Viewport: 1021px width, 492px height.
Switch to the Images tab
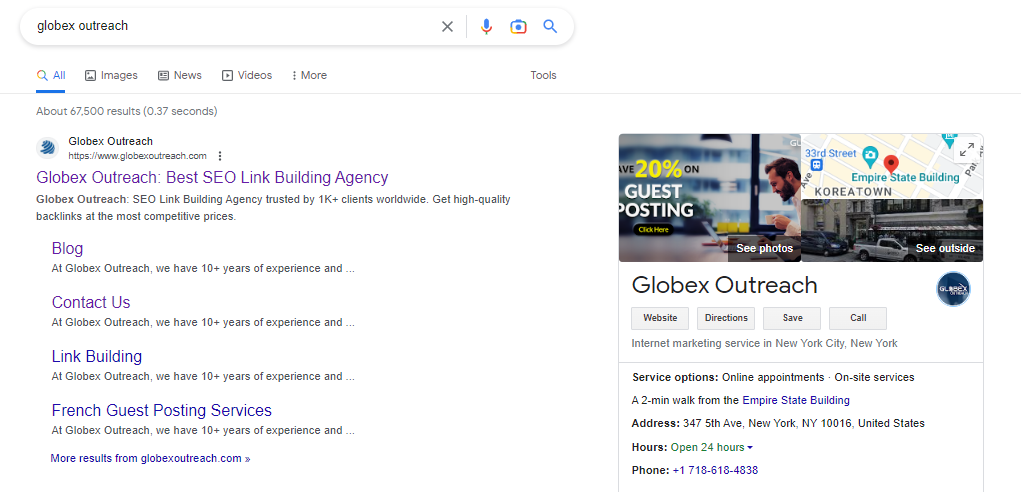tap(111, 75)
